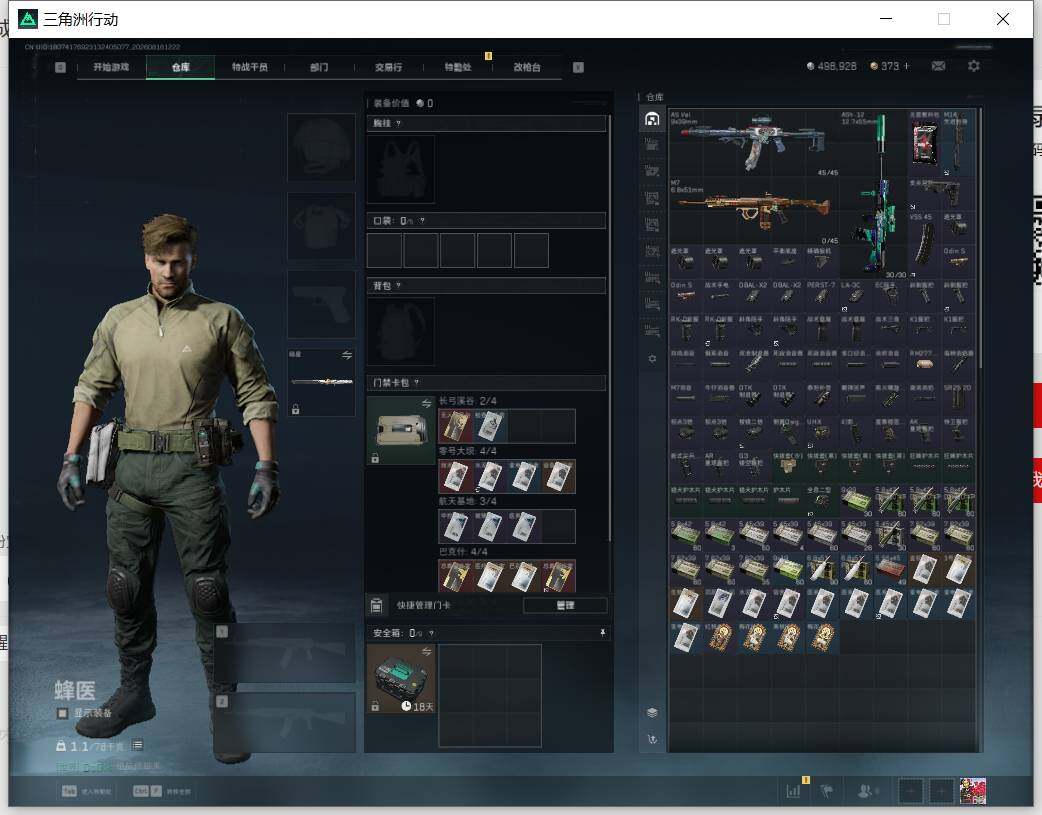Select the LA-3C item in stash
Screen dimensions: 1042x815
[x=856, y=296]
